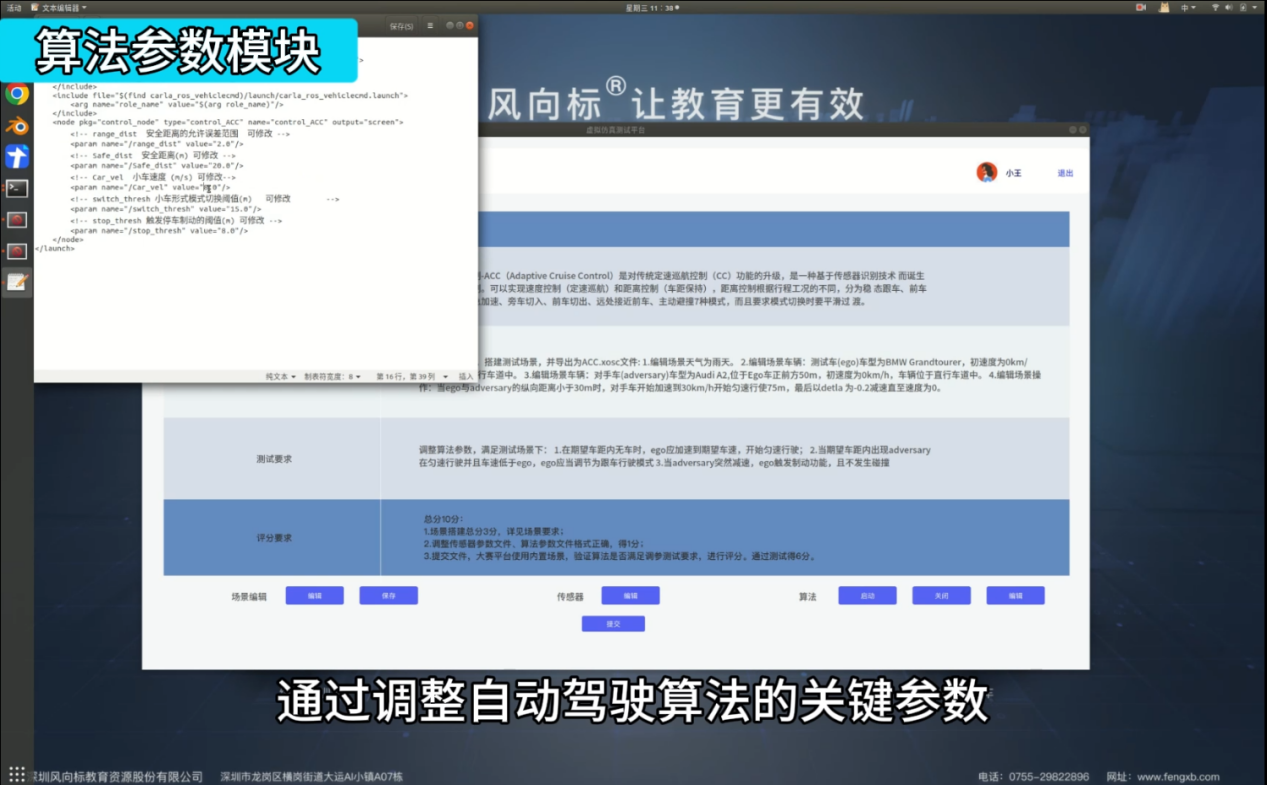Click the red recording indicator in the top bar
Image resolution: width=1267 pixels, height=785 pixels.
point(1139,7)
